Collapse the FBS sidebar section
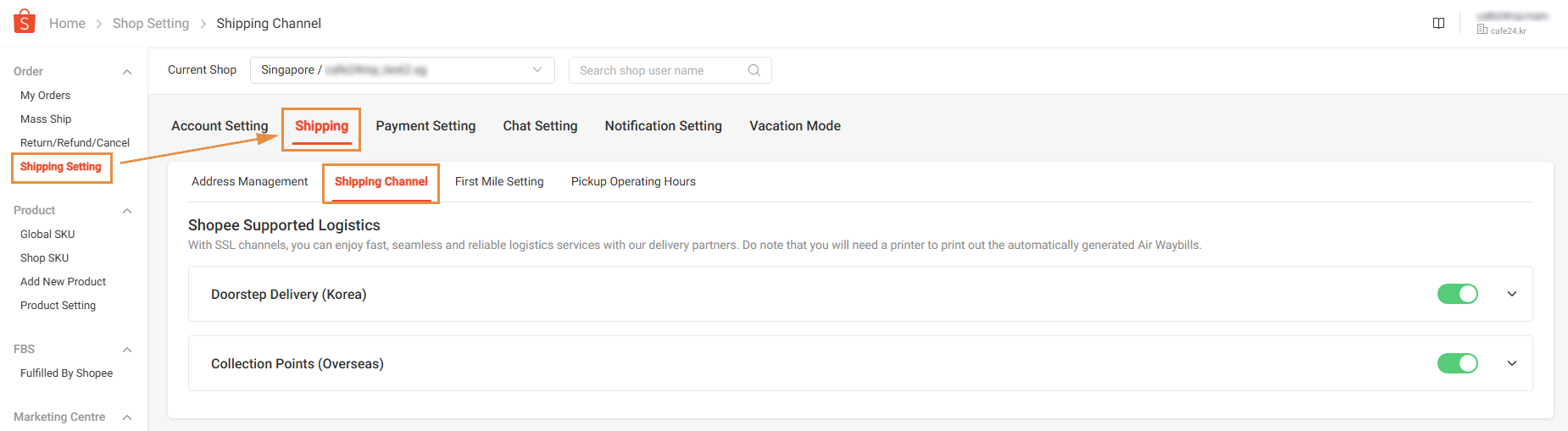Viewport: 1568px width, 431px height. [x=127, y=350]
